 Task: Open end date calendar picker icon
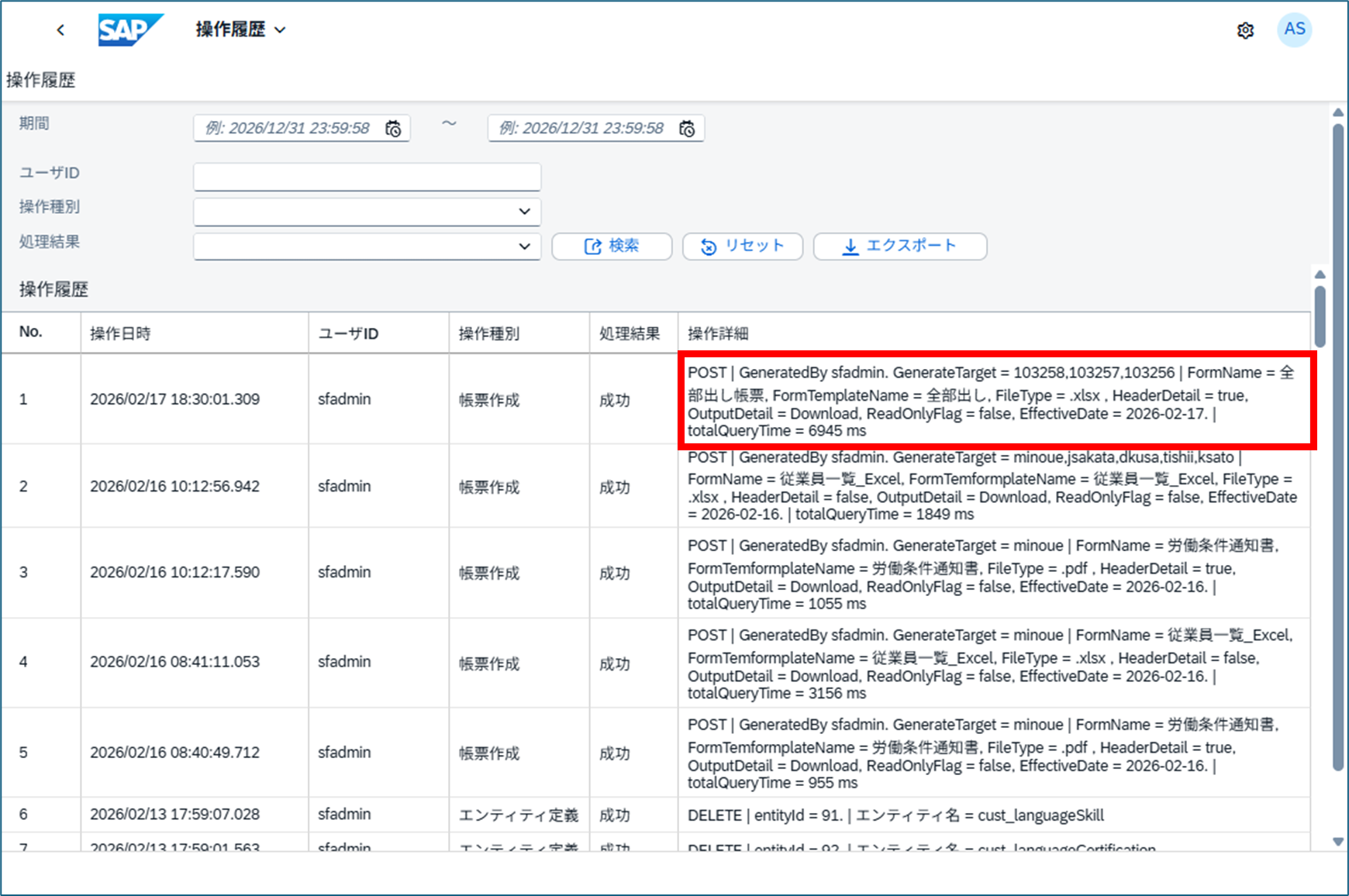click(687, 129)
